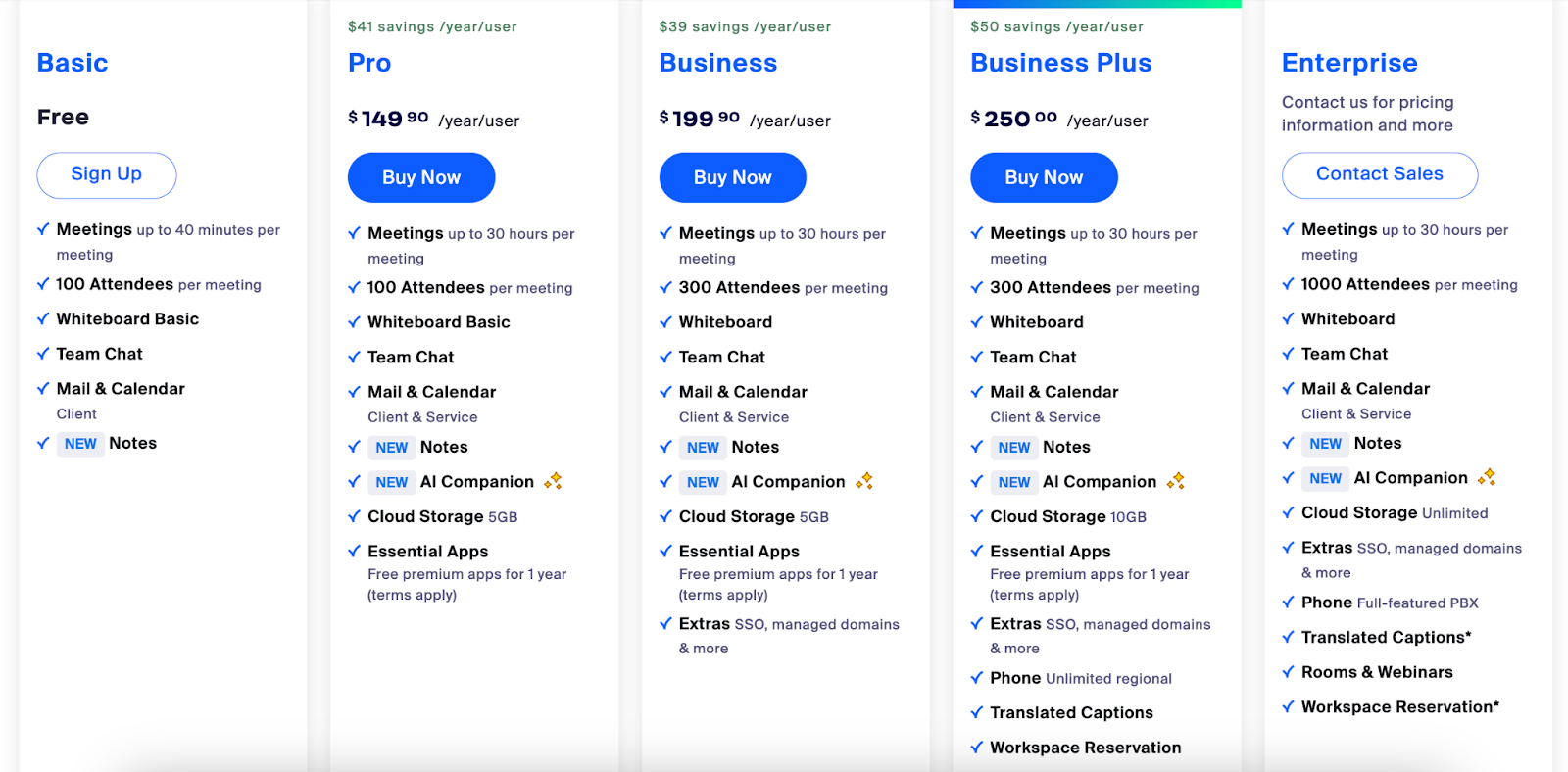This screenshot has width=1568, height=772.
Task: Click Buy Now for the Business plan
Action: click(x=733, y=177)
